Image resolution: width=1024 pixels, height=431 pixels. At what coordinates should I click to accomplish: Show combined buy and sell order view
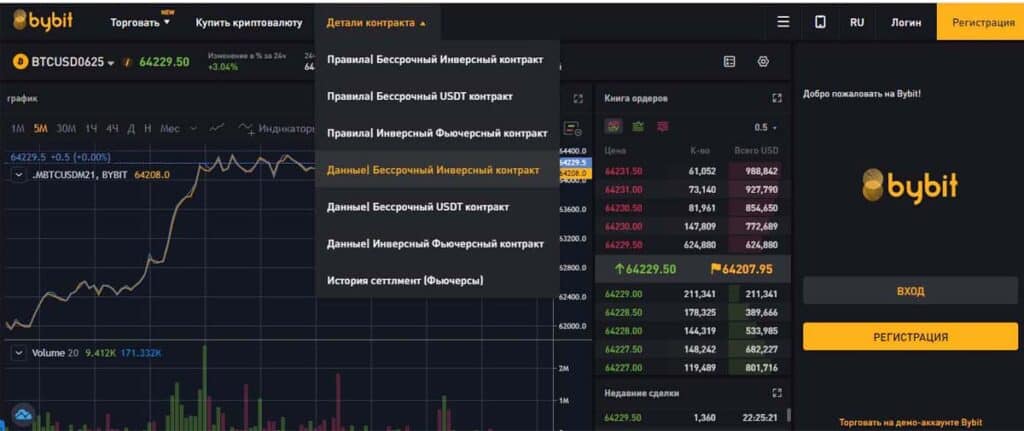tap(613, 127)
